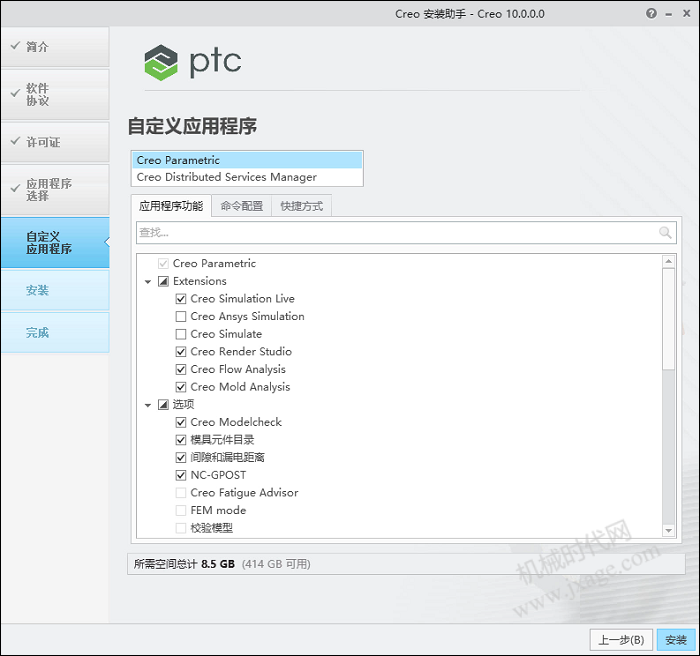Check Creo Fatigue Advisor checkbox
This screenshot has width=700, height=656.
click(181, 493)
